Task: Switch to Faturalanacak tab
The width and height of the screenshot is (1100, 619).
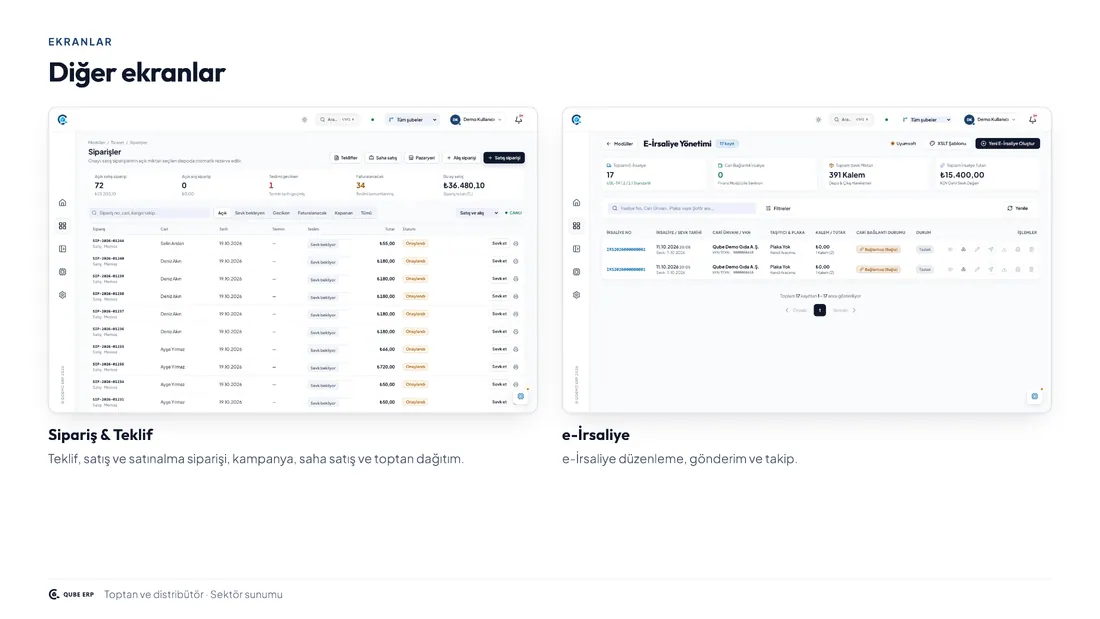Action: tap(312, 213)
